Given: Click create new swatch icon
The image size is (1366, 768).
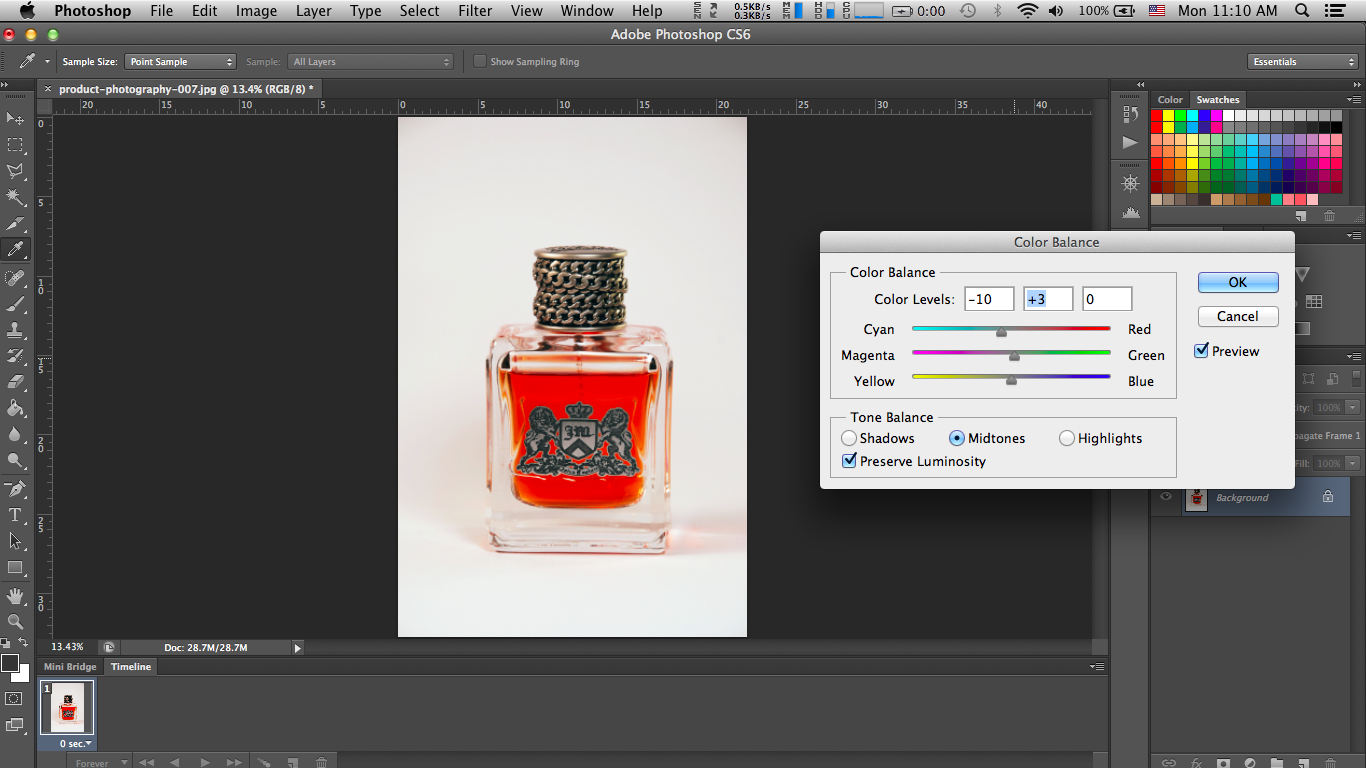Looking at the screenshot, I should [1301, 215].
